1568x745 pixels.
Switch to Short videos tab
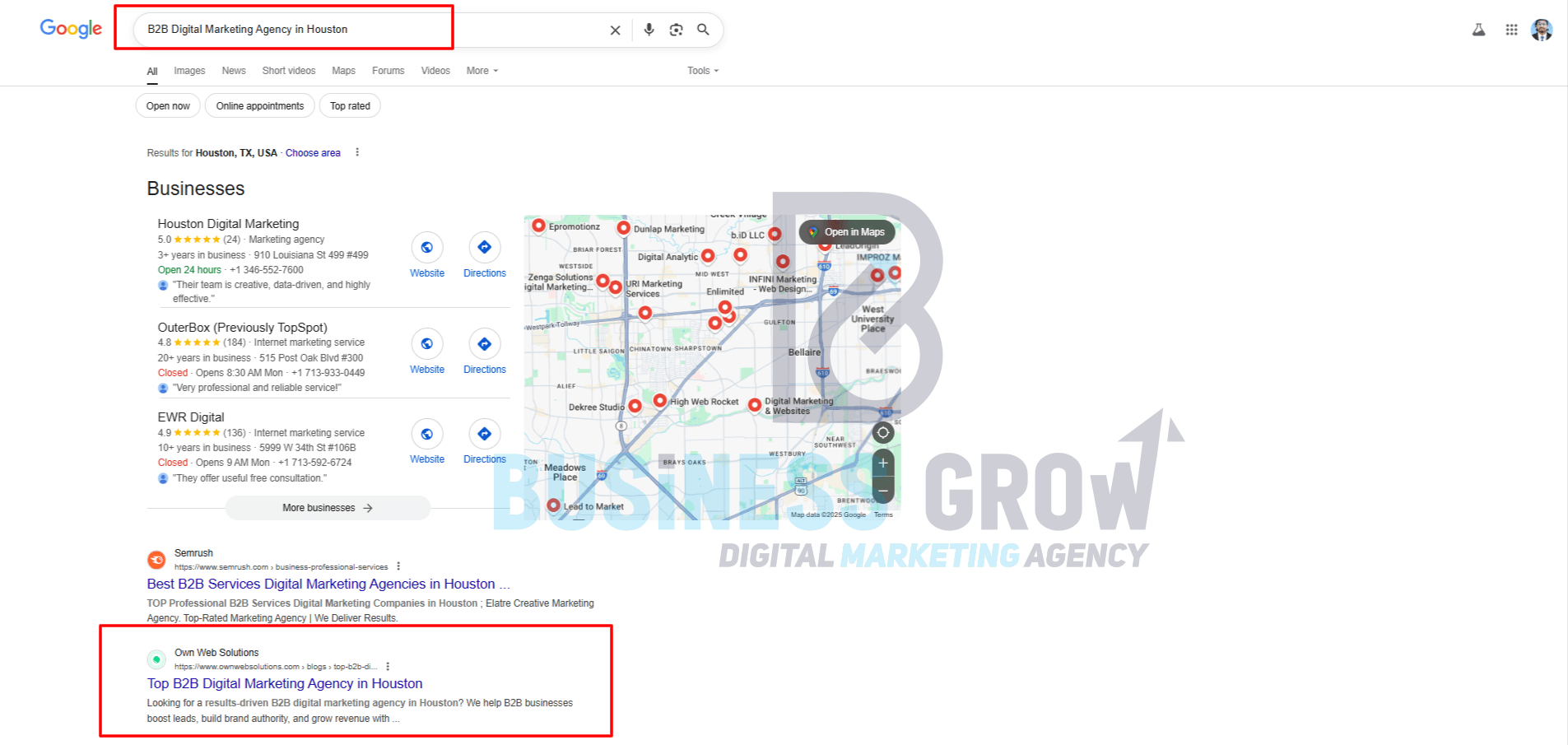[289, 71]
